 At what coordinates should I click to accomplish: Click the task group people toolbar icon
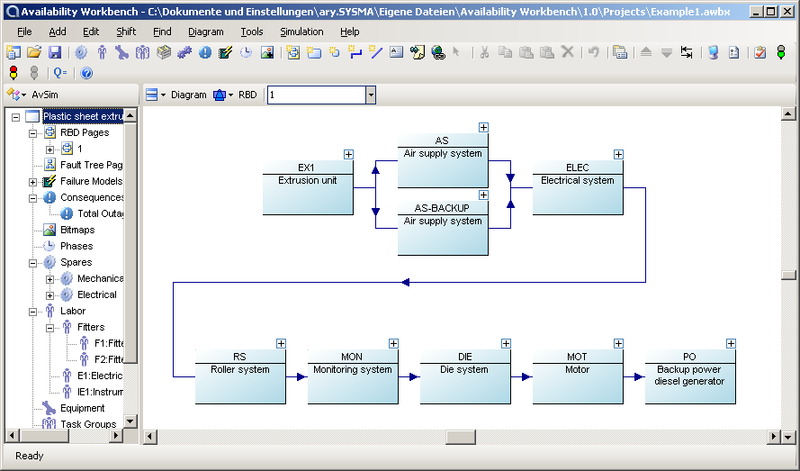[x=142, y=52]
